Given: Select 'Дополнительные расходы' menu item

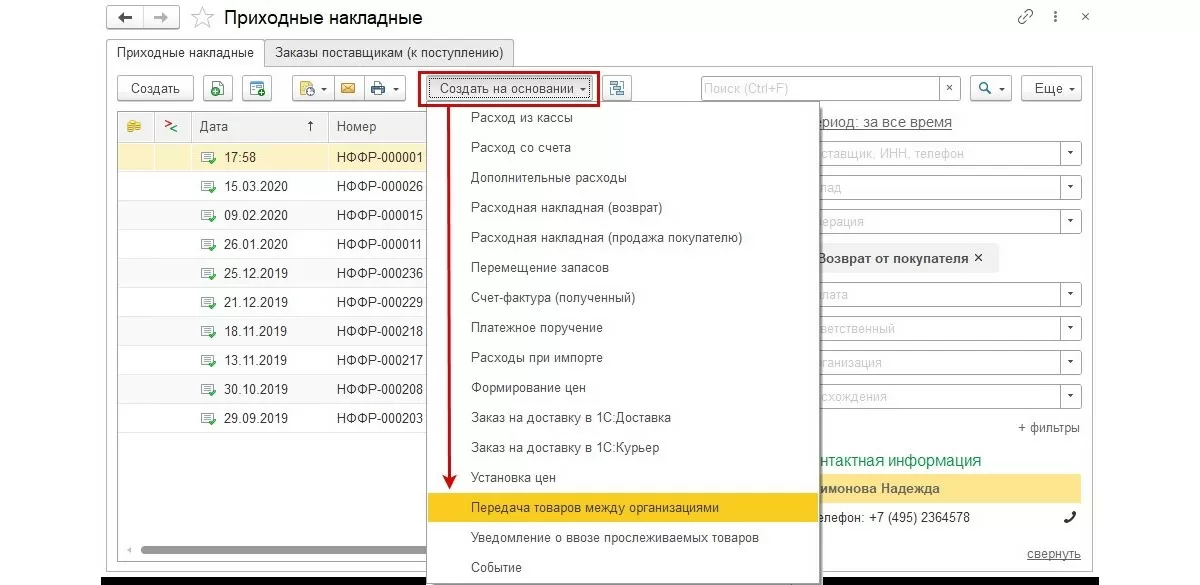Looking at the screenshot, I should pyautogui.click(x=623, y=178).
